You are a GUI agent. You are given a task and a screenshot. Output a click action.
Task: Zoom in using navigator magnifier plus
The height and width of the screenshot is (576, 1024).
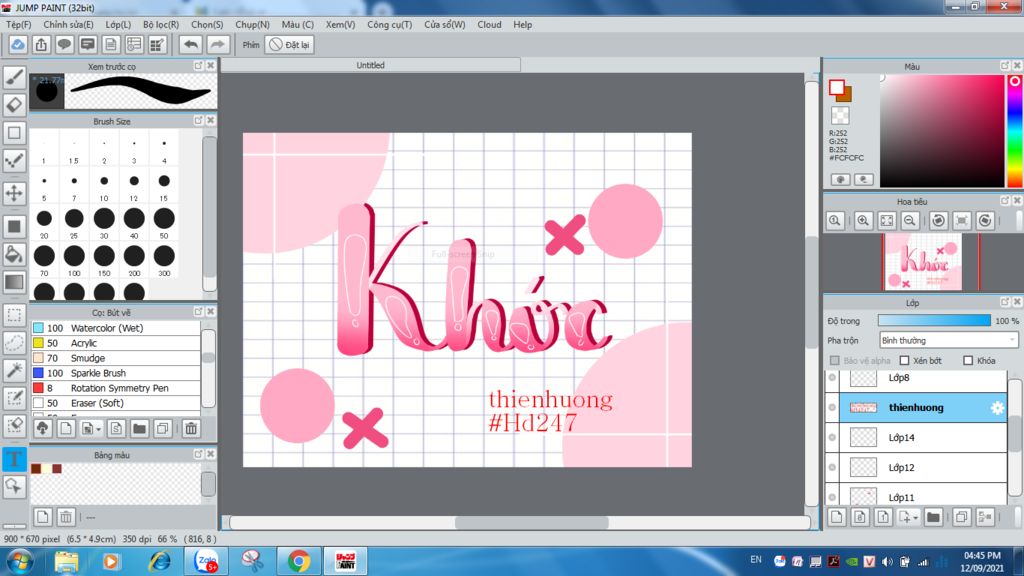click(x=863, y=221)
